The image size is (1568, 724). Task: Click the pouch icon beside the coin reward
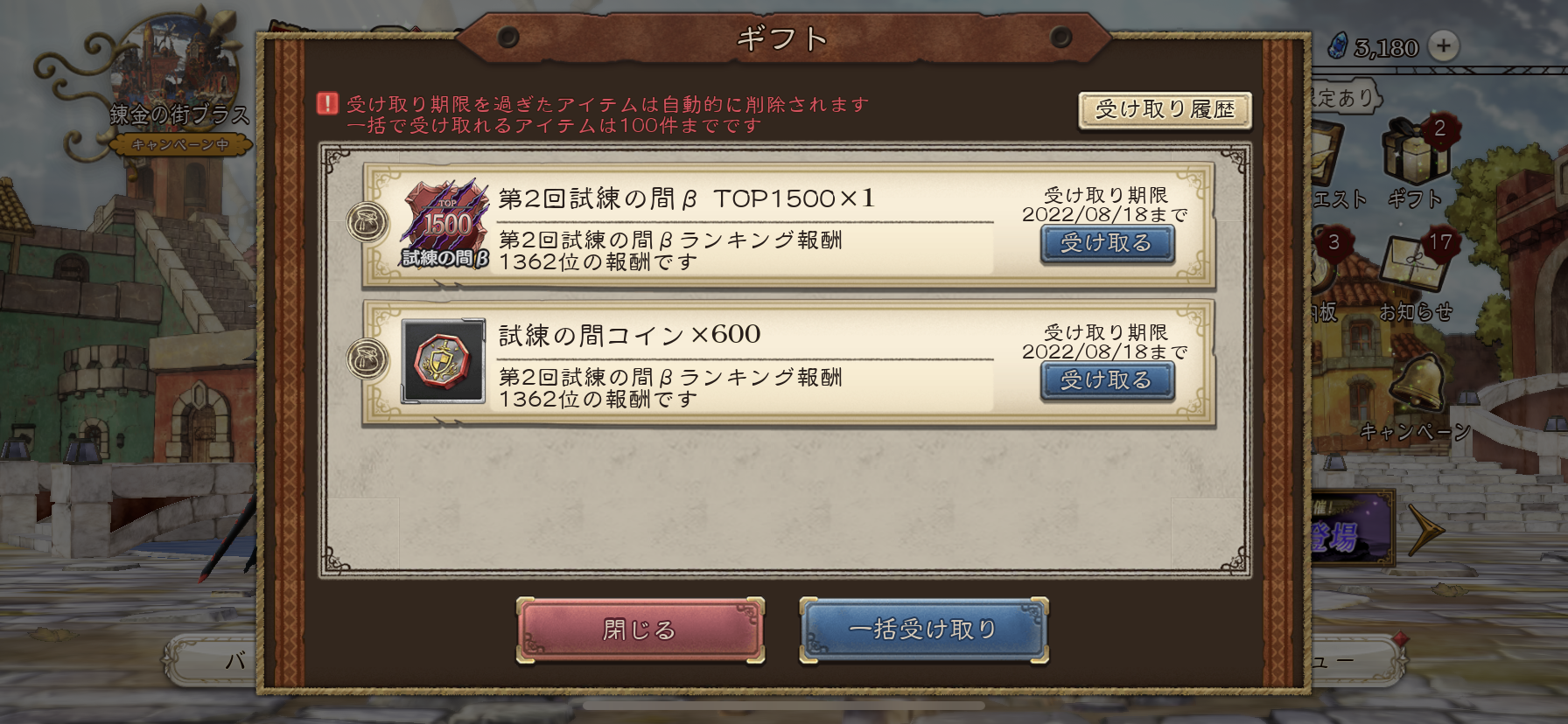tap(367, 359)
